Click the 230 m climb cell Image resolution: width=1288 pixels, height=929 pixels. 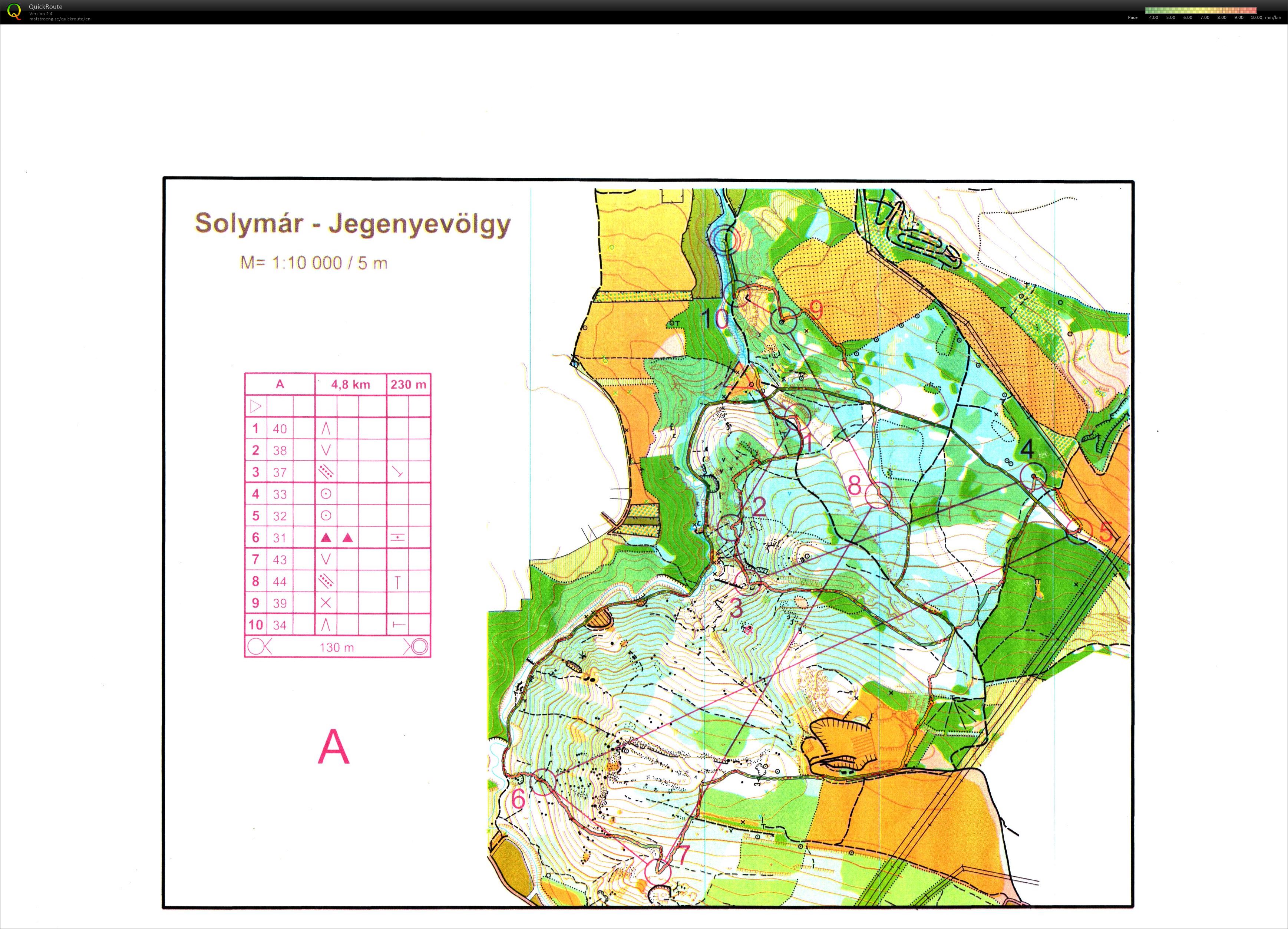point(408,385)
